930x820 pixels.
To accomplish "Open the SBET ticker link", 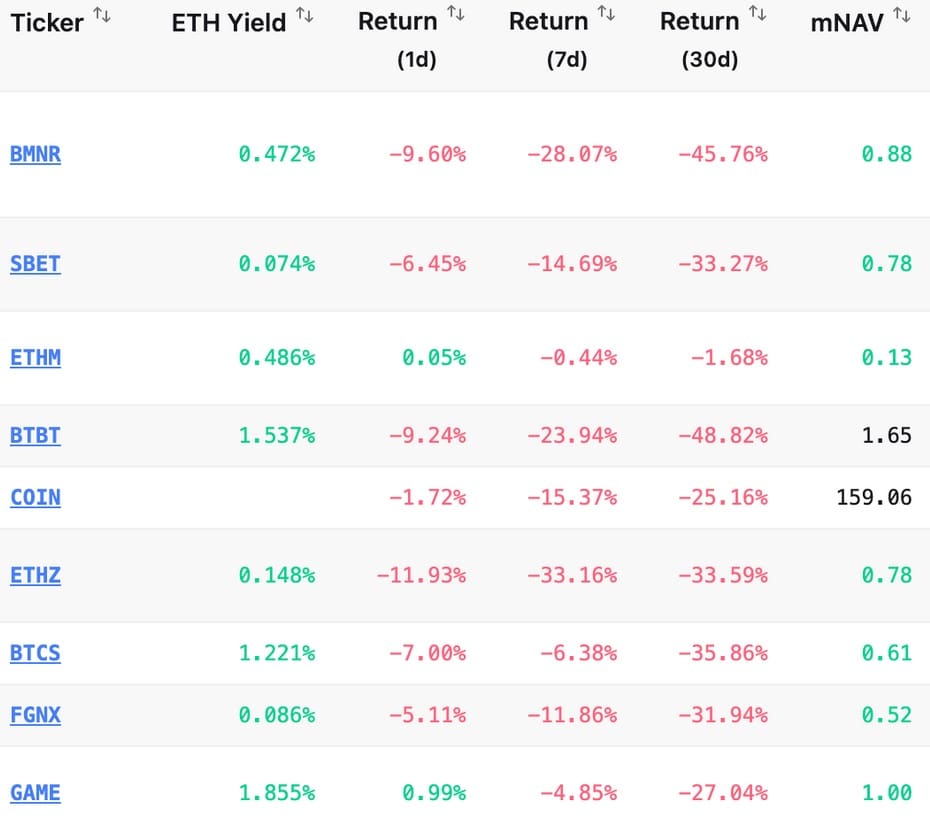I will 34,264.
